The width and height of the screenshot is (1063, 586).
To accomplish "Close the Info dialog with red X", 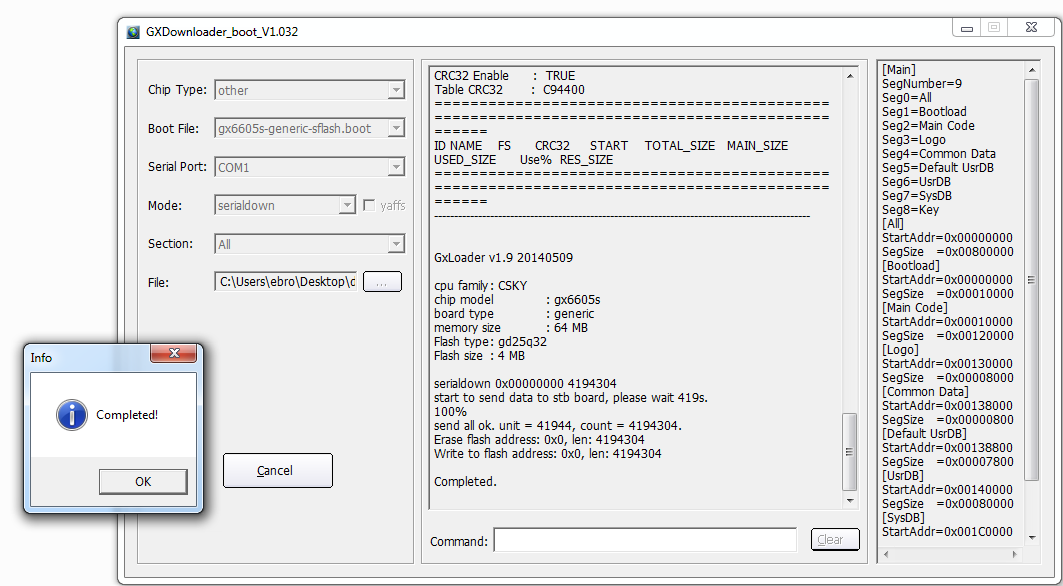I will coord(176,355).
